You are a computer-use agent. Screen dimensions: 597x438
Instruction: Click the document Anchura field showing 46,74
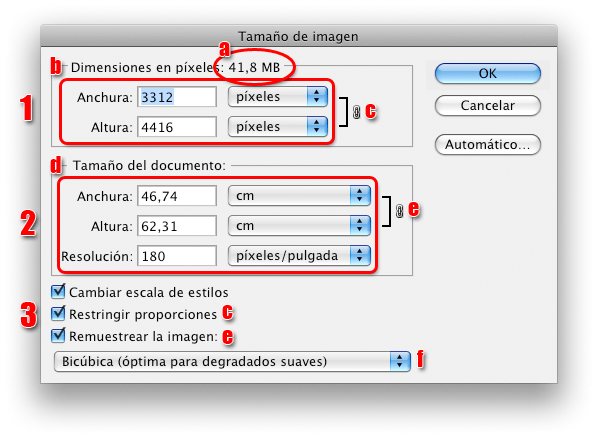click(177, 196)
